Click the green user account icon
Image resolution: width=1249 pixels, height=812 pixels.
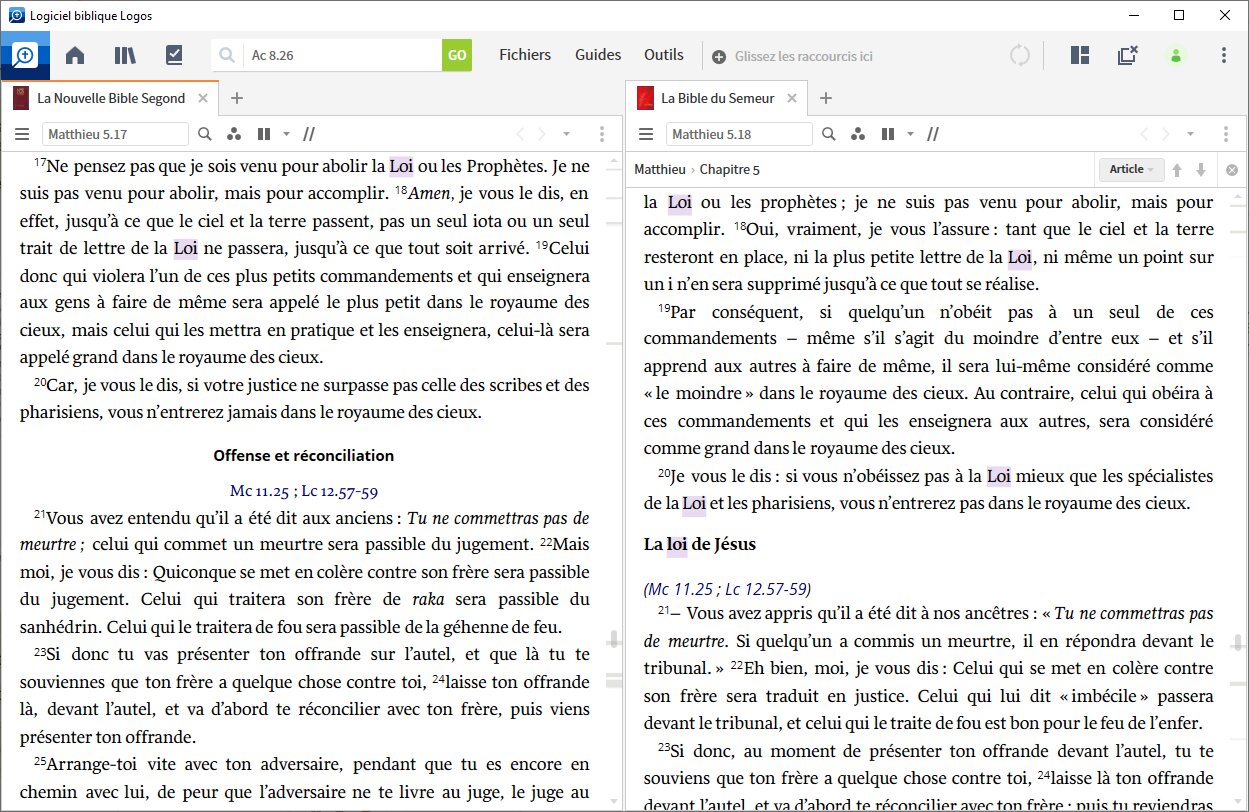1176,56
